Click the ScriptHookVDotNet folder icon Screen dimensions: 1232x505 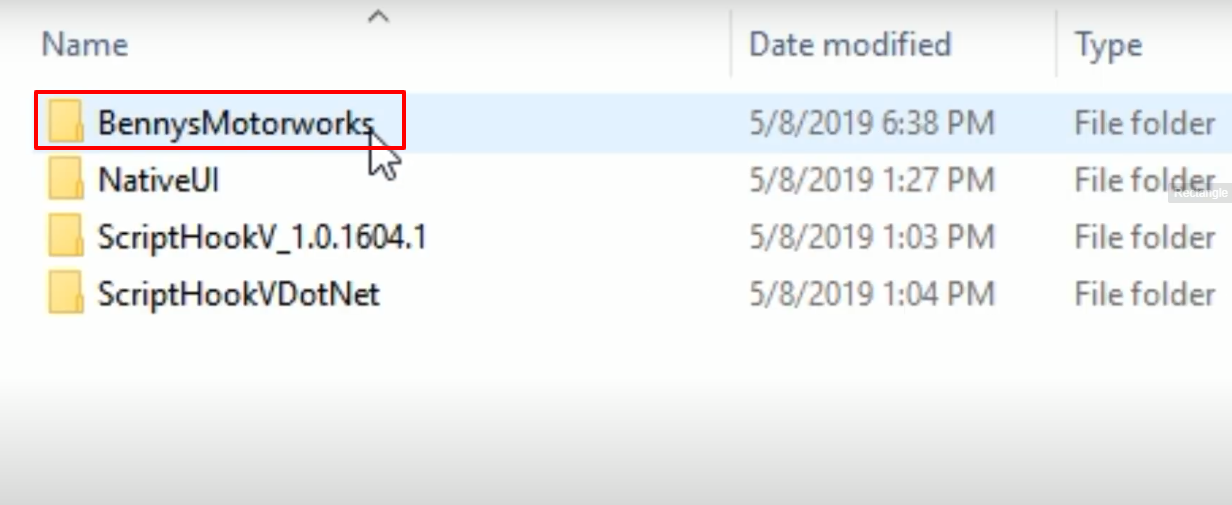(66, 294)
